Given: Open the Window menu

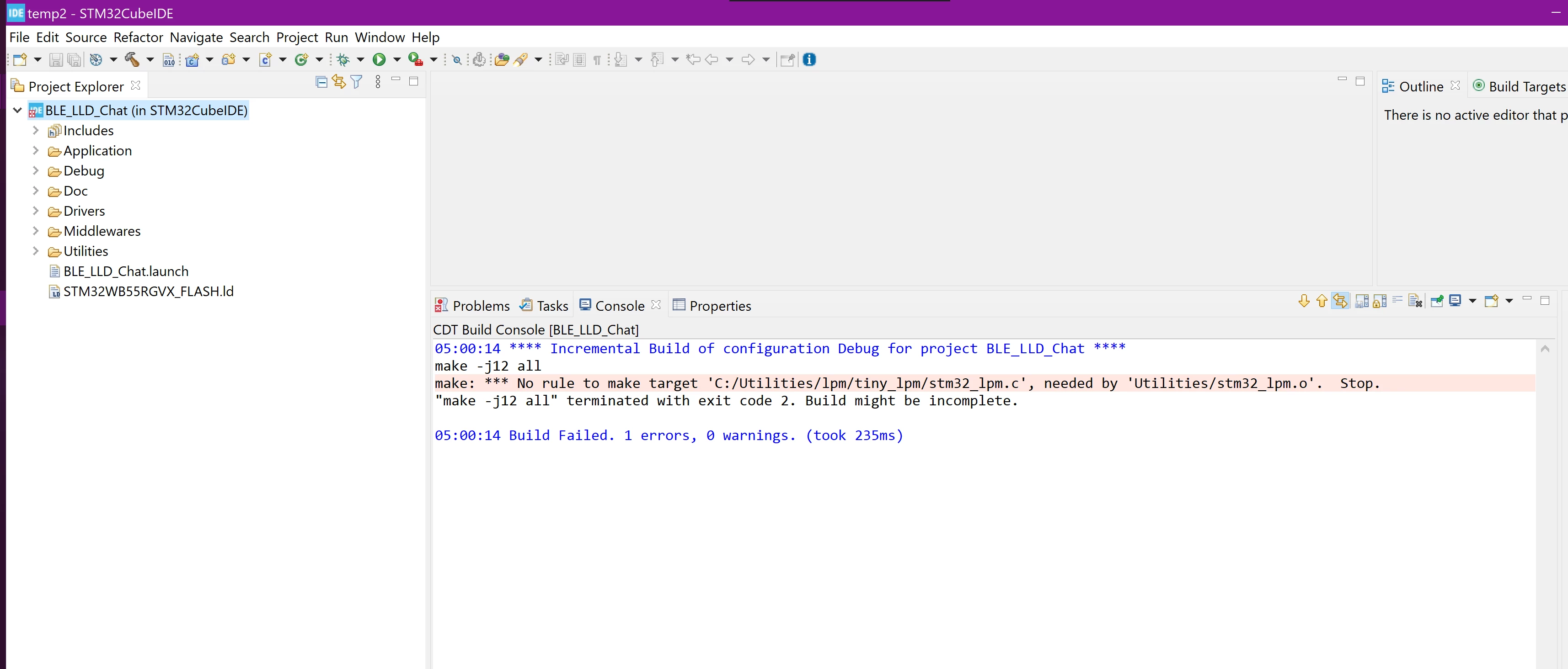Looking at the screenshot, I should pos(380,38).
